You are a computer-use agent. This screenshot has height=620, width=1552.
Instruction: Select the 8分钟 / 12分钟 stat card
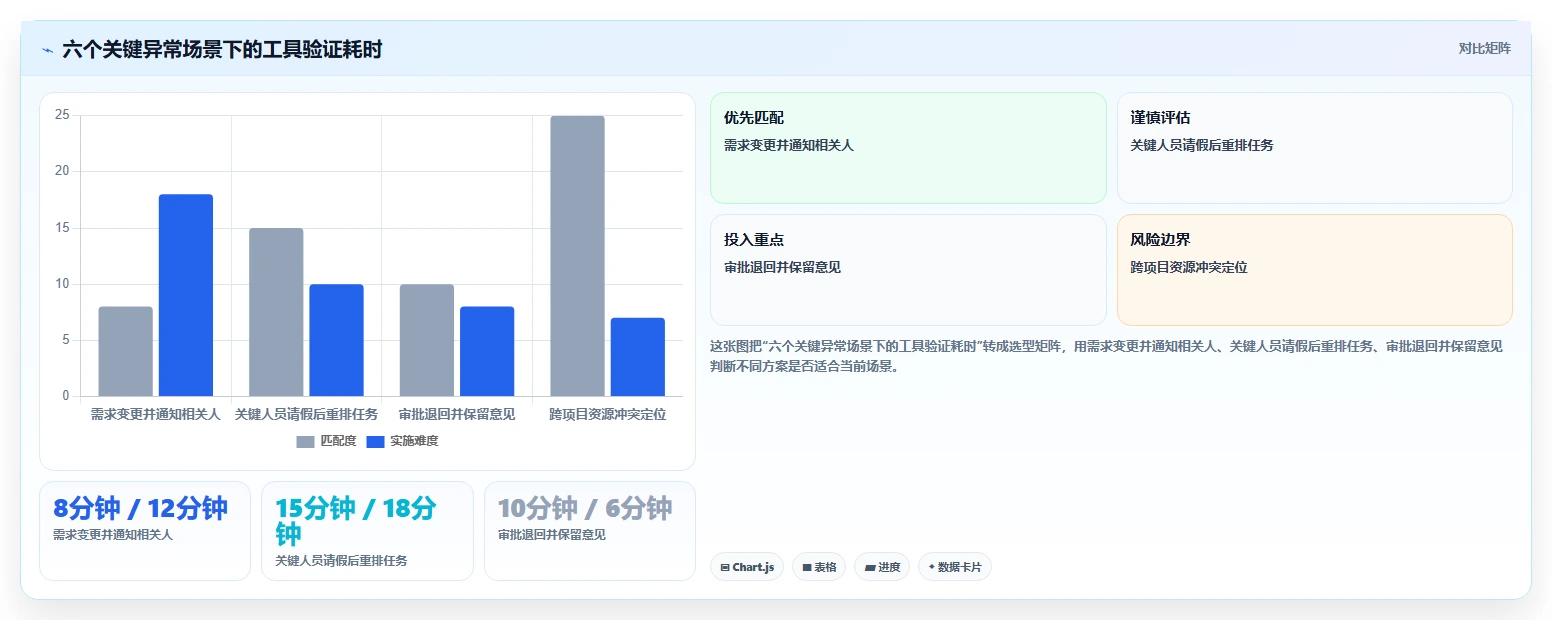pyautogui.click(x=145, y=531)
